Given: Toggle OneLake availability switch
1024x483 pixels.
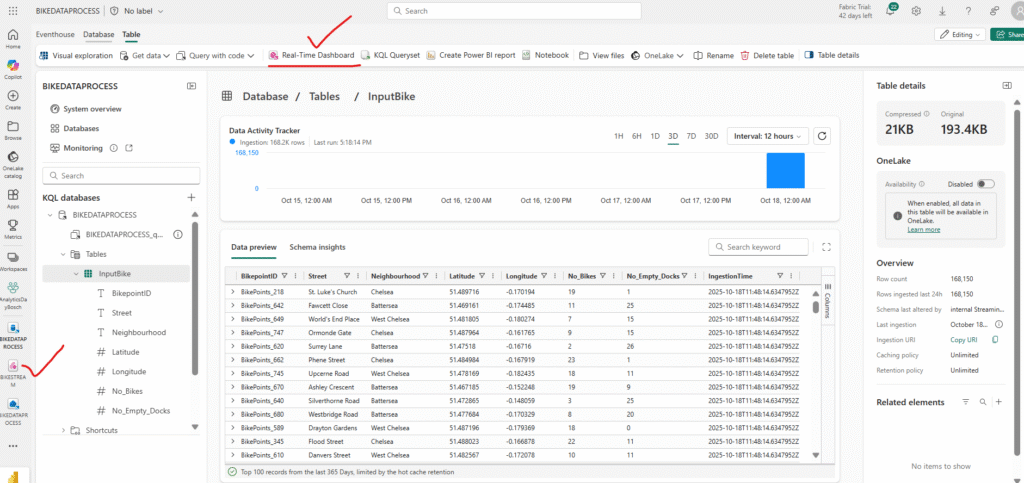Looking at the screenshot, I should [x=986, y=184].
